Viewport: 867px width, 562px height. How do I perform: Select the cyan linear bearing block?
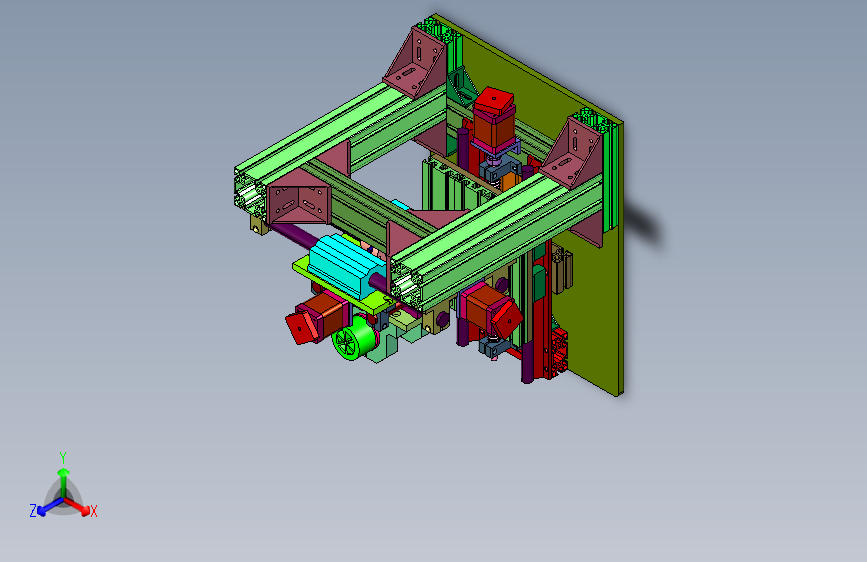(x=346, y=267)
